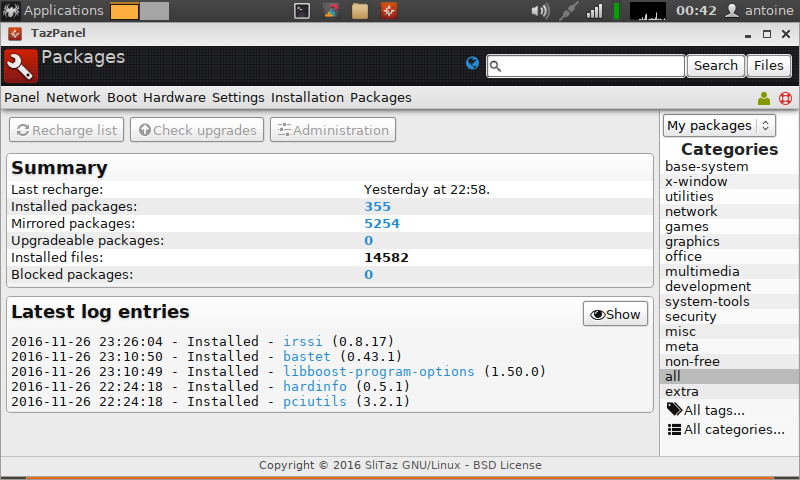Select the utilities category

coord(689,196)
